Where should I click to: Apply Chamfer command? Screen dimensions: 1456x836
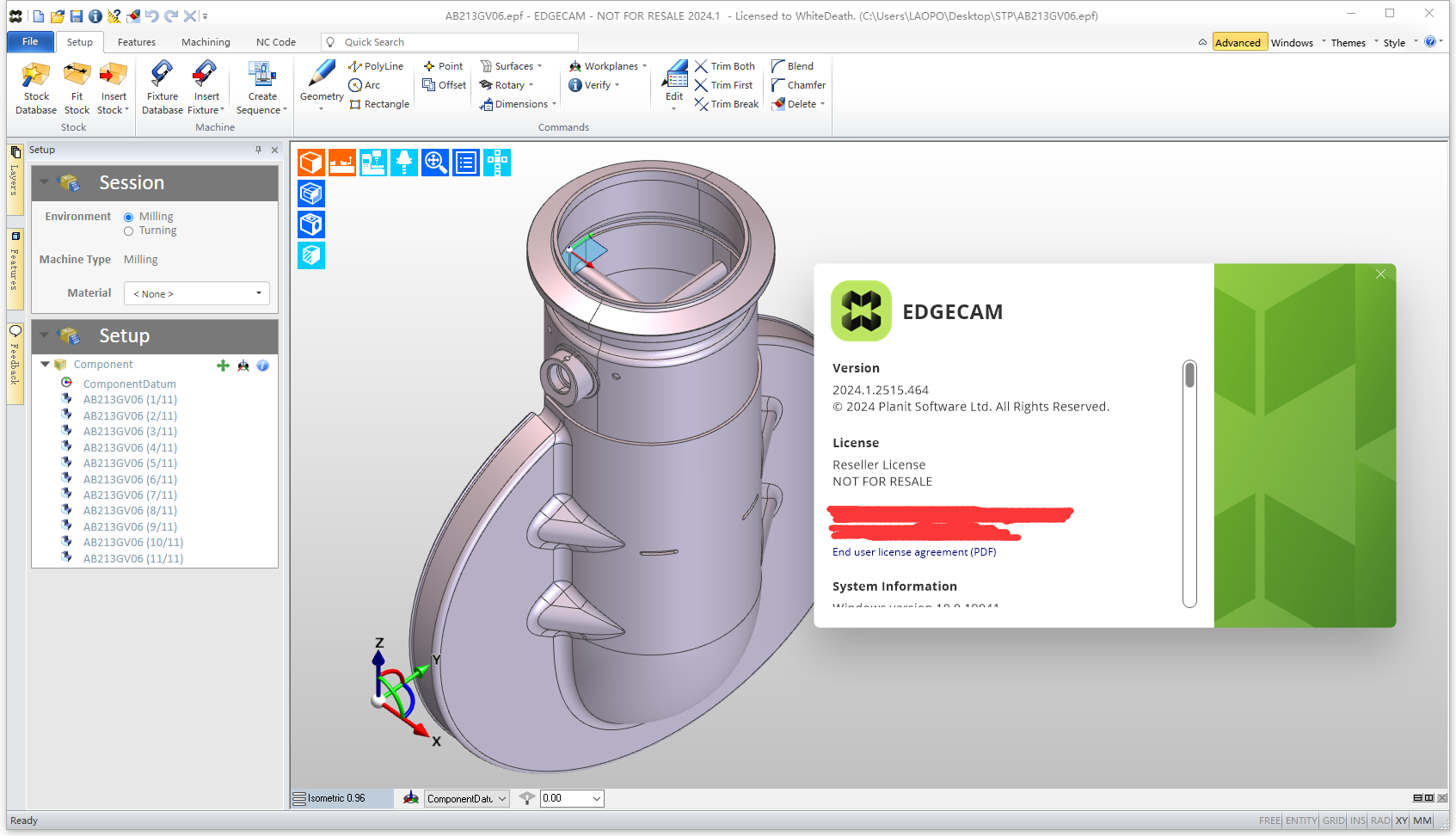(x=799, y=85)
